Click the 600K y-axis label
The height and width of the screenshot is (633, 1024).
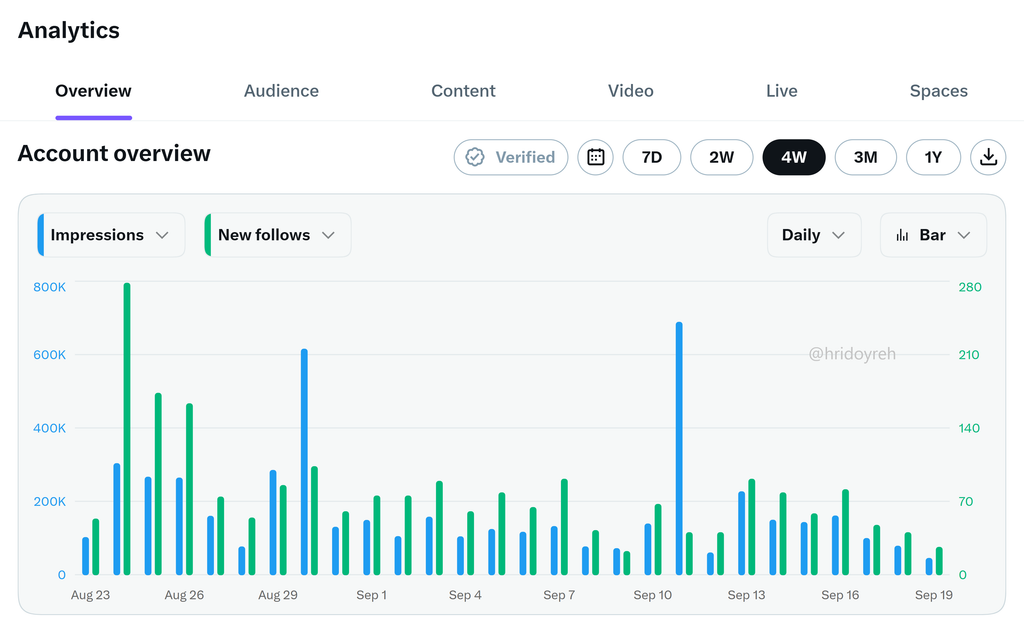pyautogui.click(x=50, y=355)
